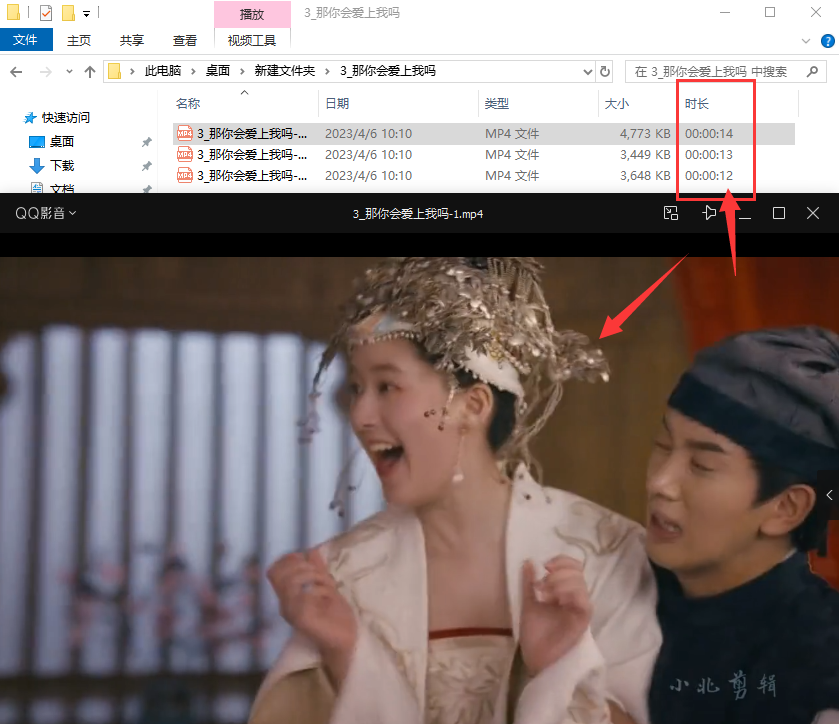This screenshot has width=839, height=724.
Task: Go up one folder level
Action: (x=90, y=72)
